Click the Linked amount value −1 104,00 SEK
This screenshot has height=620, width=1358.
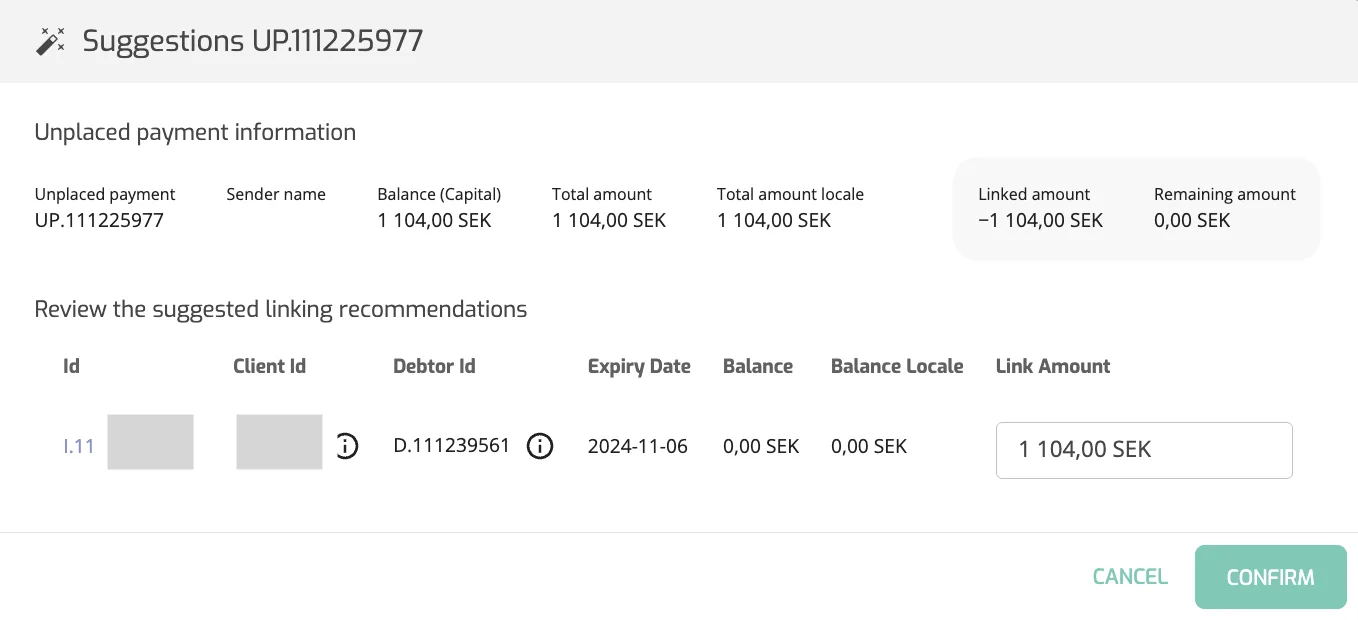pyautogui.click(x=1040, y=220)
